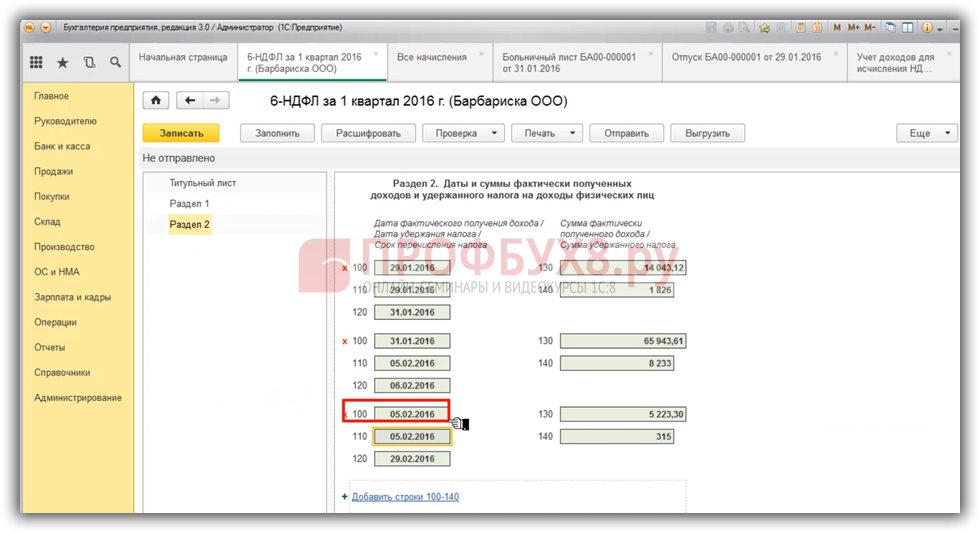Open Зарплата и кадры section
Screen dimensions: 980x533
[x=73, y=297]
